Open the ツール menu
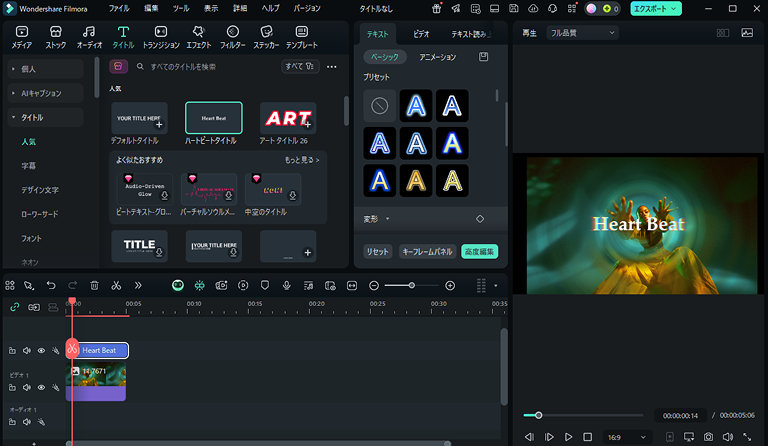The width and height of the screenshot is (768, 446). point(181,8)
